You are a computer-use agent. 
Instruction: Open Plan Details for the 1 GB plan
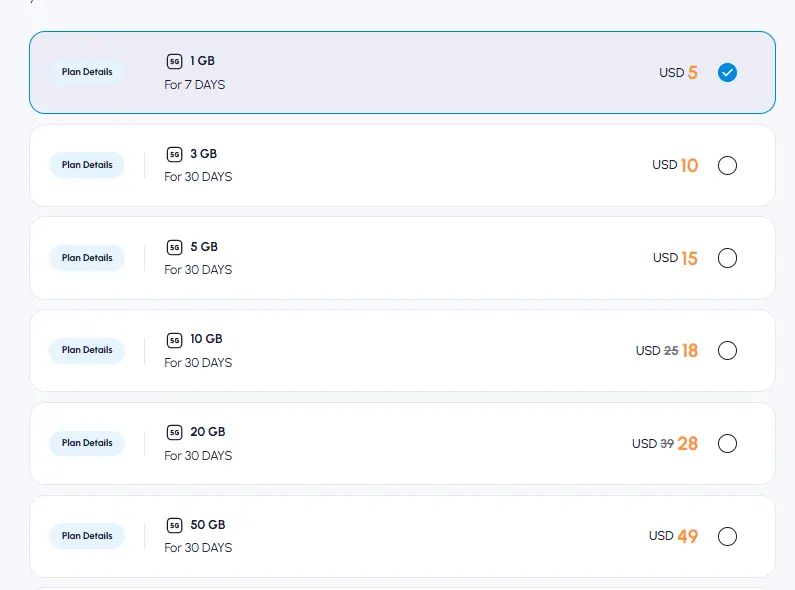87,72
